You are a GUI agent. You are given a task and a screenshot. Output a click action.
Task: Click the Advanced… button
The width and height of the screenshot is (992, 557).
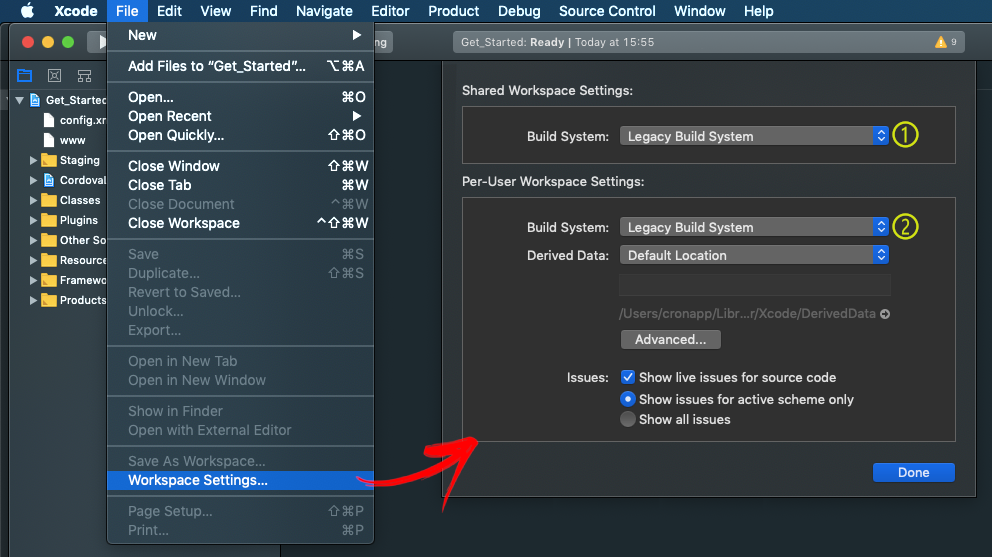671,339
